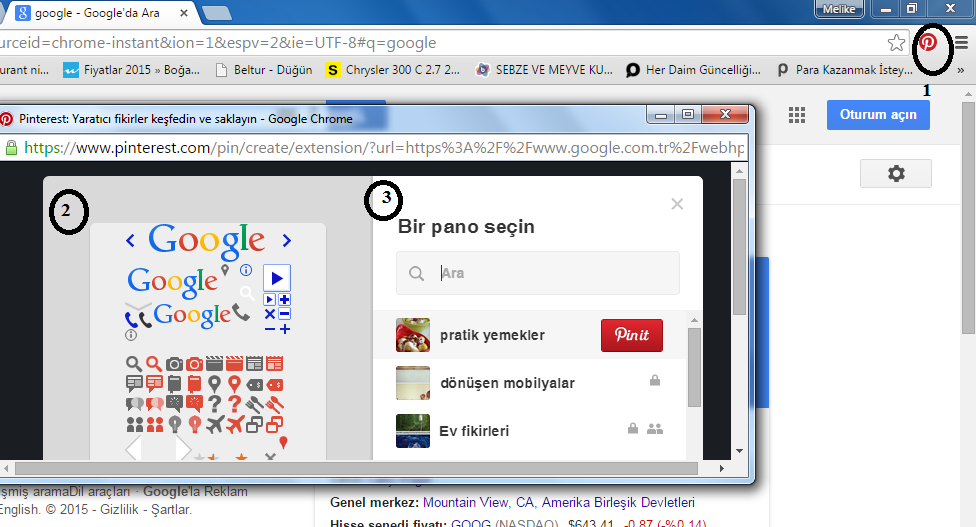The width and height of the screenshot is (976, 527).
Task: Select the Ev fikirleri board
Action: coord(530,431)
